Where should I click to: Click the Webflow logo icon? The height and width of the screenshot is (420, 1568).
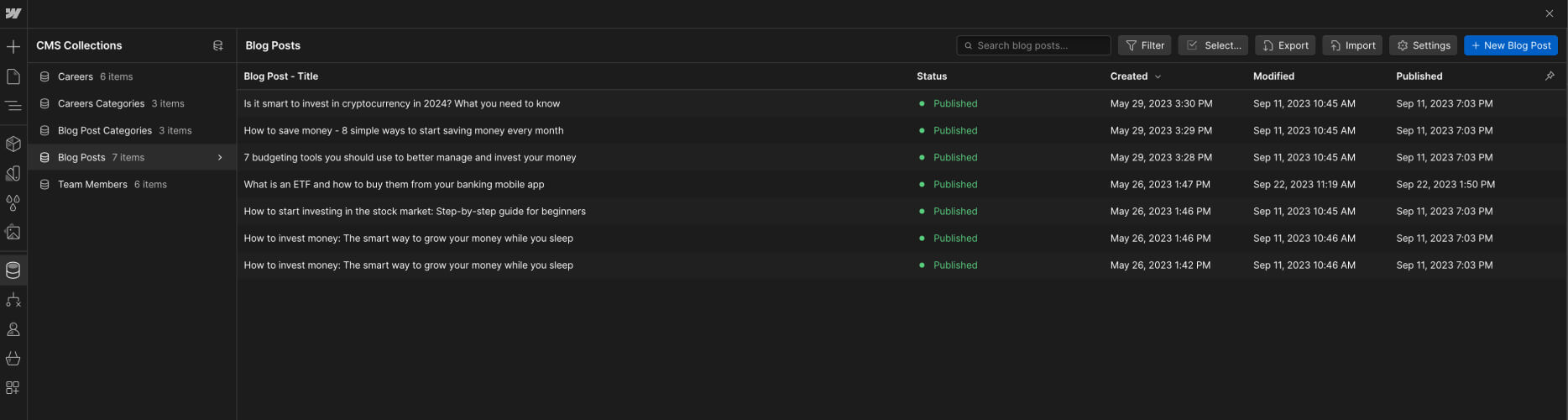coord(13,13)
